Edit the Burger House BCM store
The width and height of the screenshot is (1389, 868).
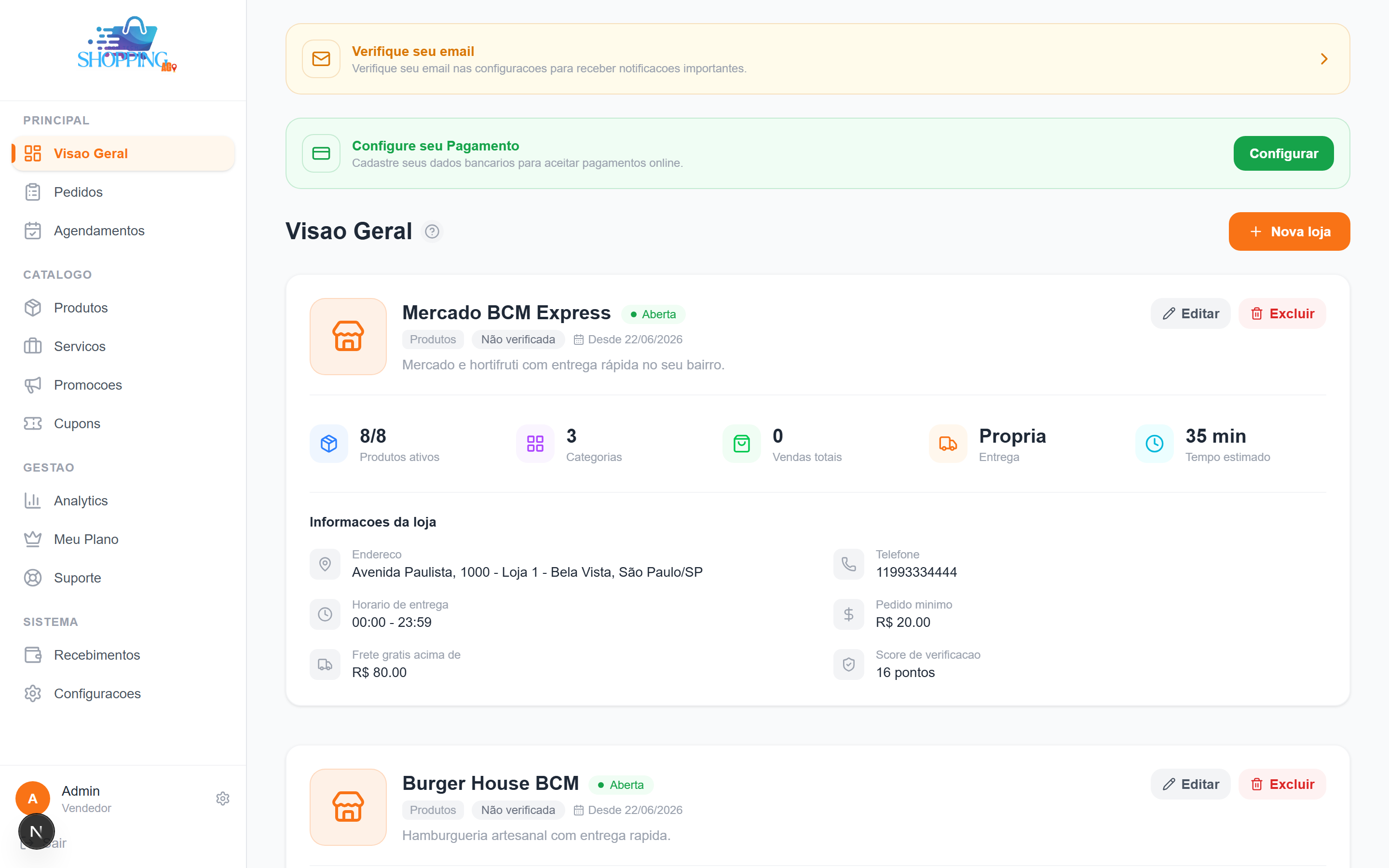point(1190,784)
